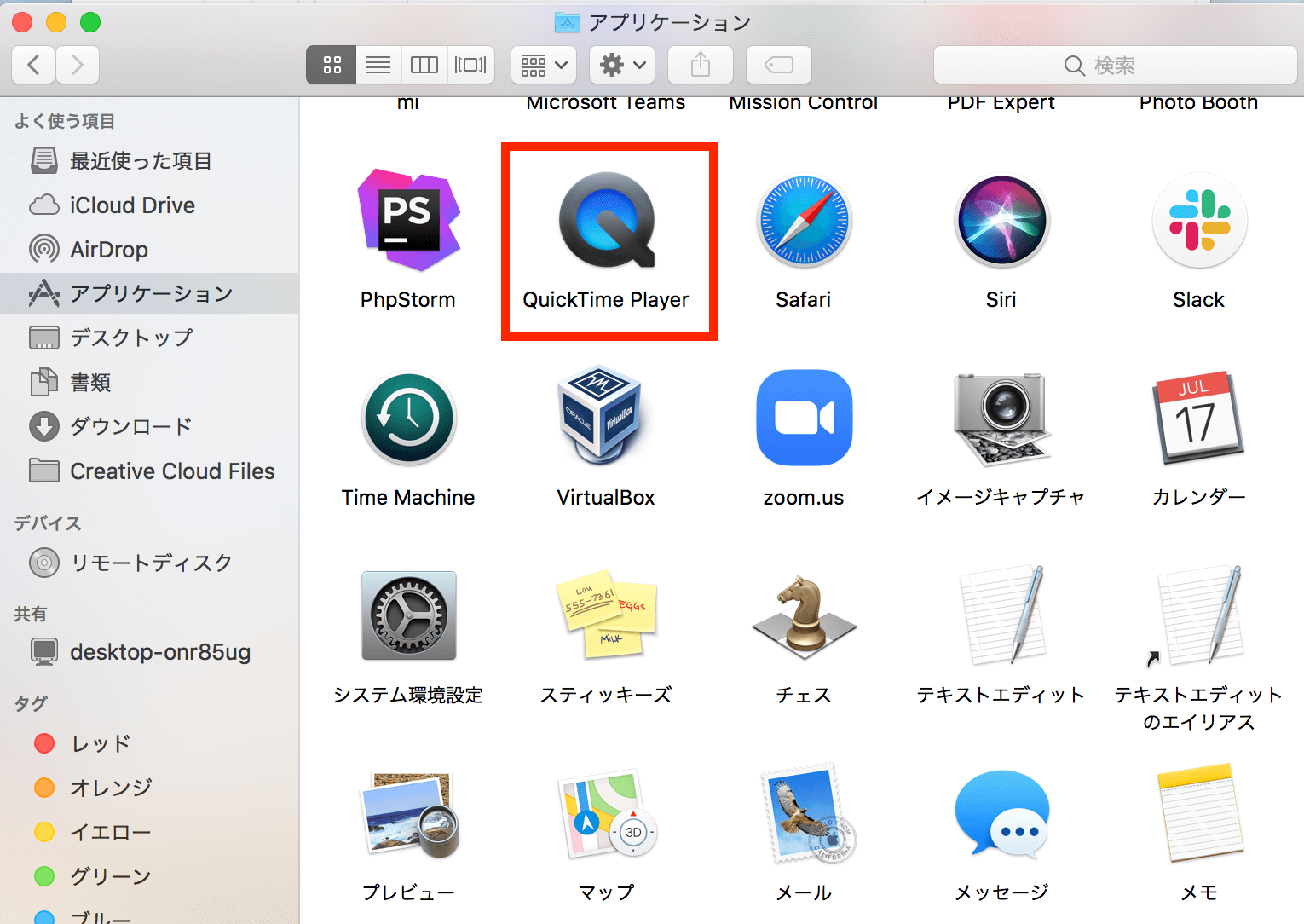The width and height of the screenshot is (1304, 924).
Task: Select desktop-onr85ug shared computer
Action: (149, 651)
